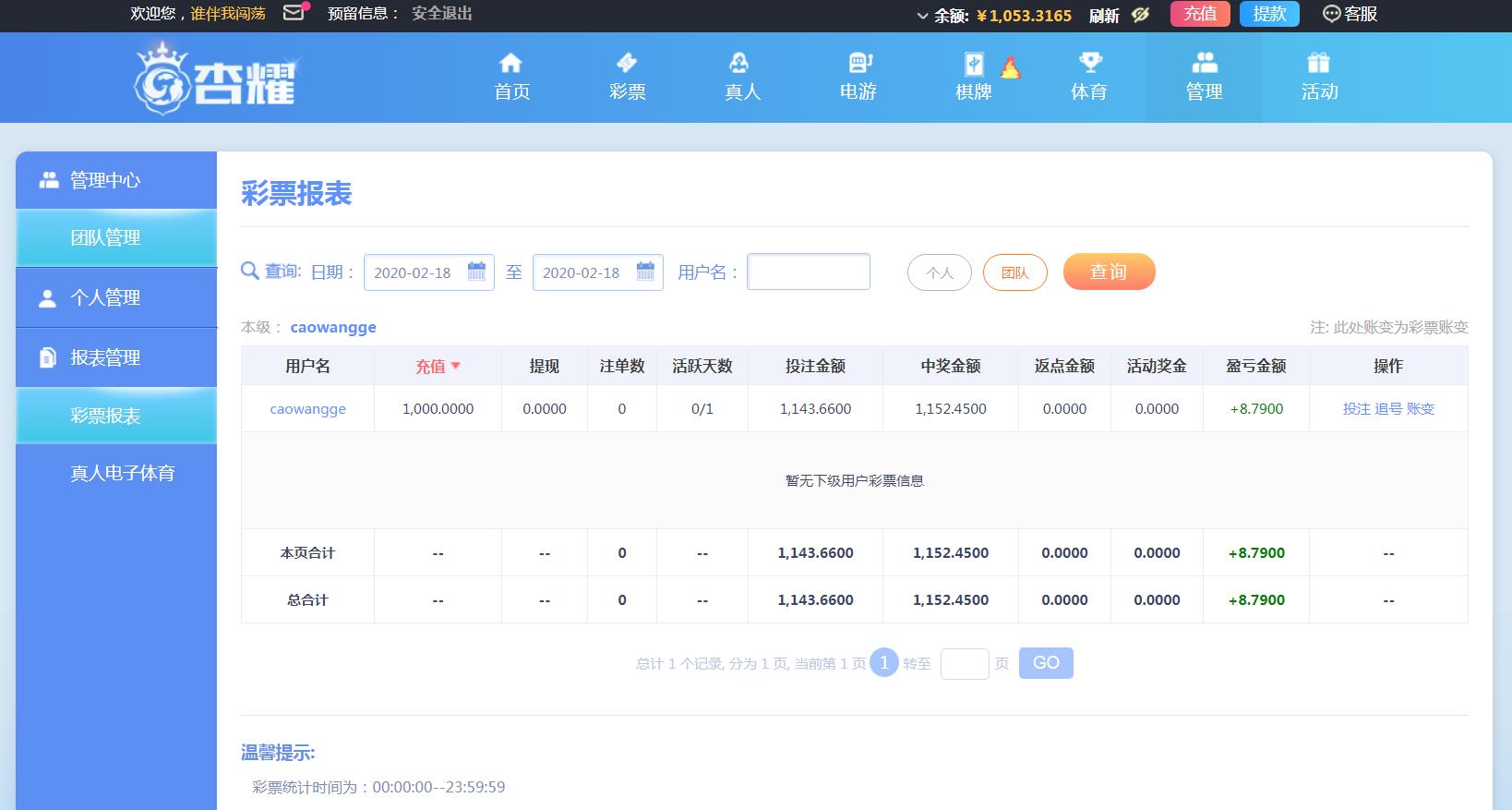This screenshot has height=810, width=1512.
Task: Open the 彩票 lottery ticket icon
Action: [x=627, y=63]
